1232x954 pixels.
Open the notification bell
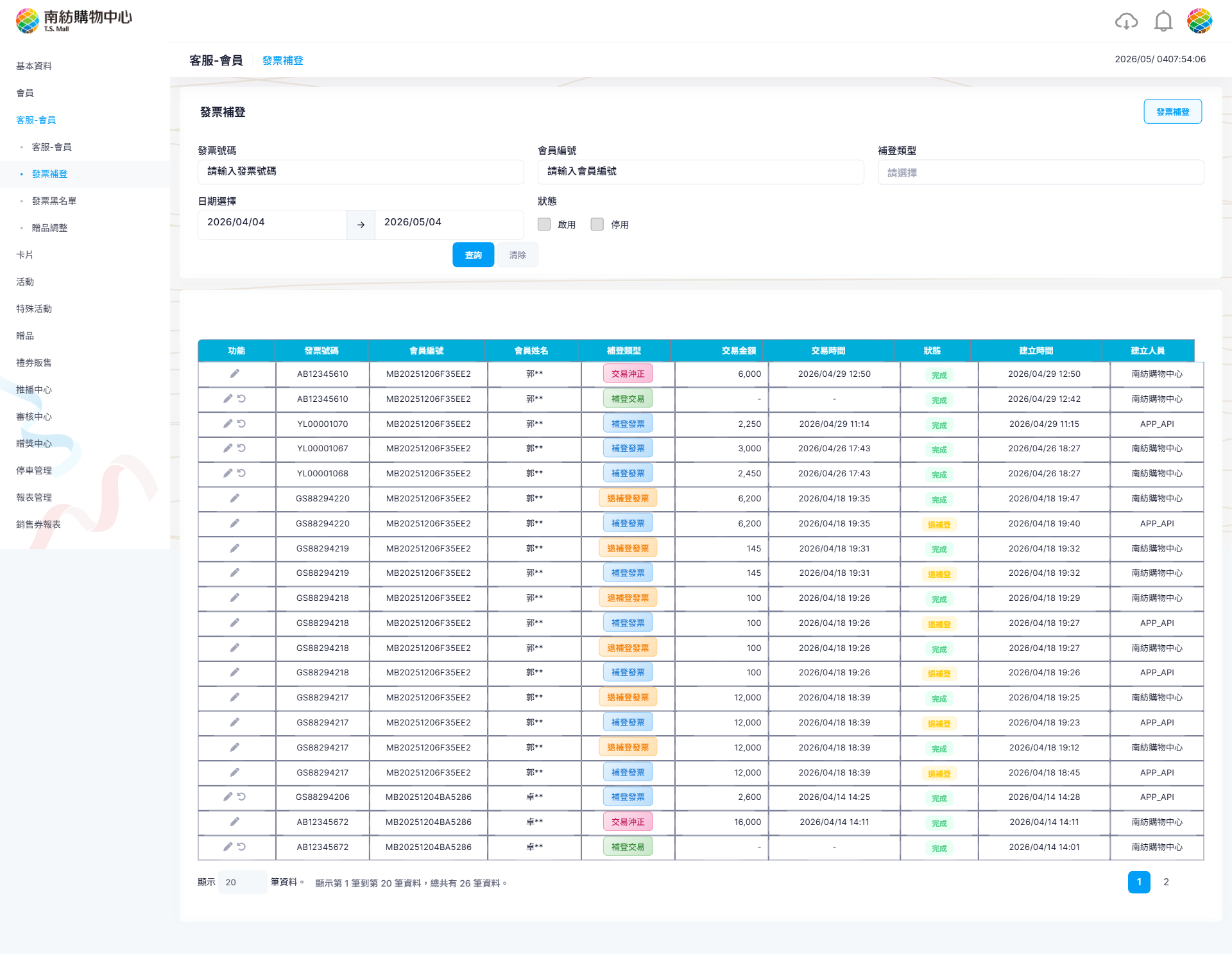point(1163,21)
